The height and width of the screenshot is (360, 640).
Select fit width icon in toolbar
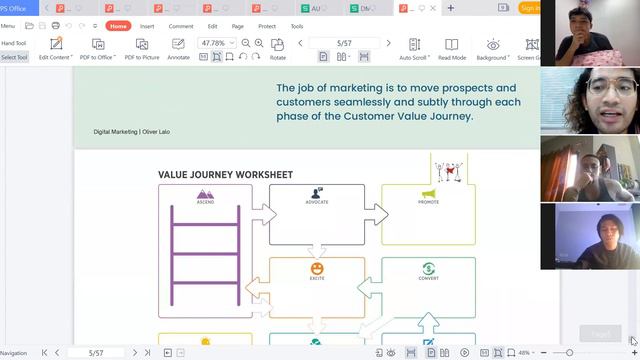229,57
